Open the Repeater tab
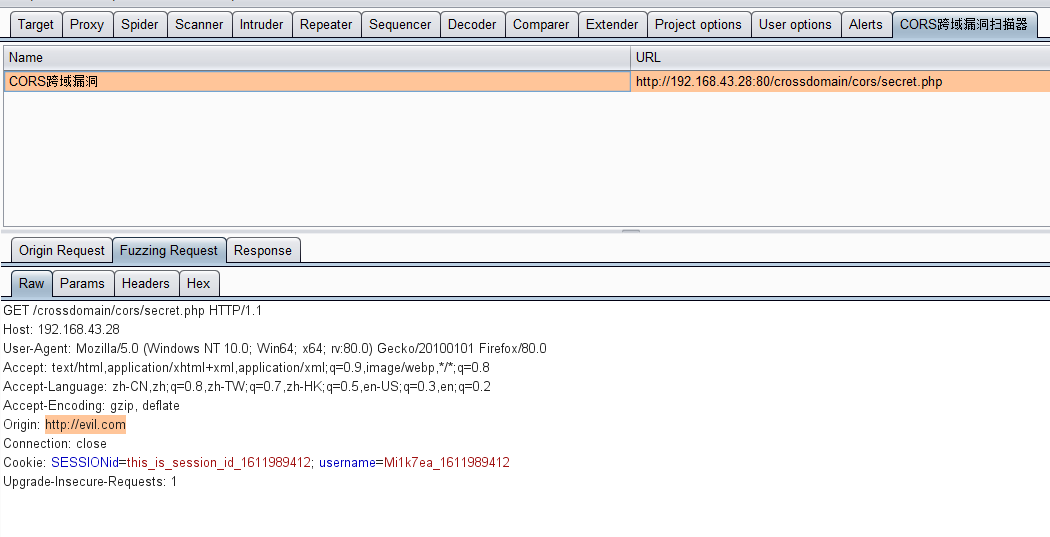The height and width of the screenshot is (537, 1050). click(326, 24)
